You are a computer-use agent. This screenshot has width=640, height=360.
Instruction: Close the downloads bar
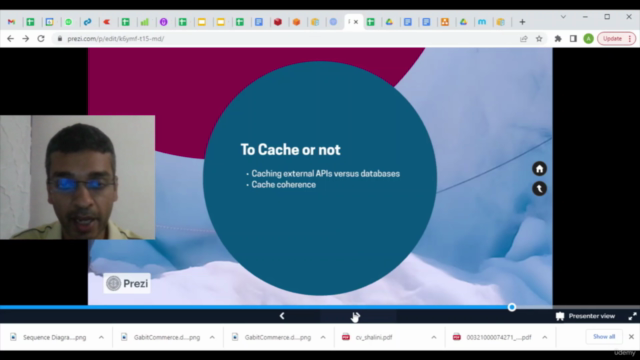(631, 337)
